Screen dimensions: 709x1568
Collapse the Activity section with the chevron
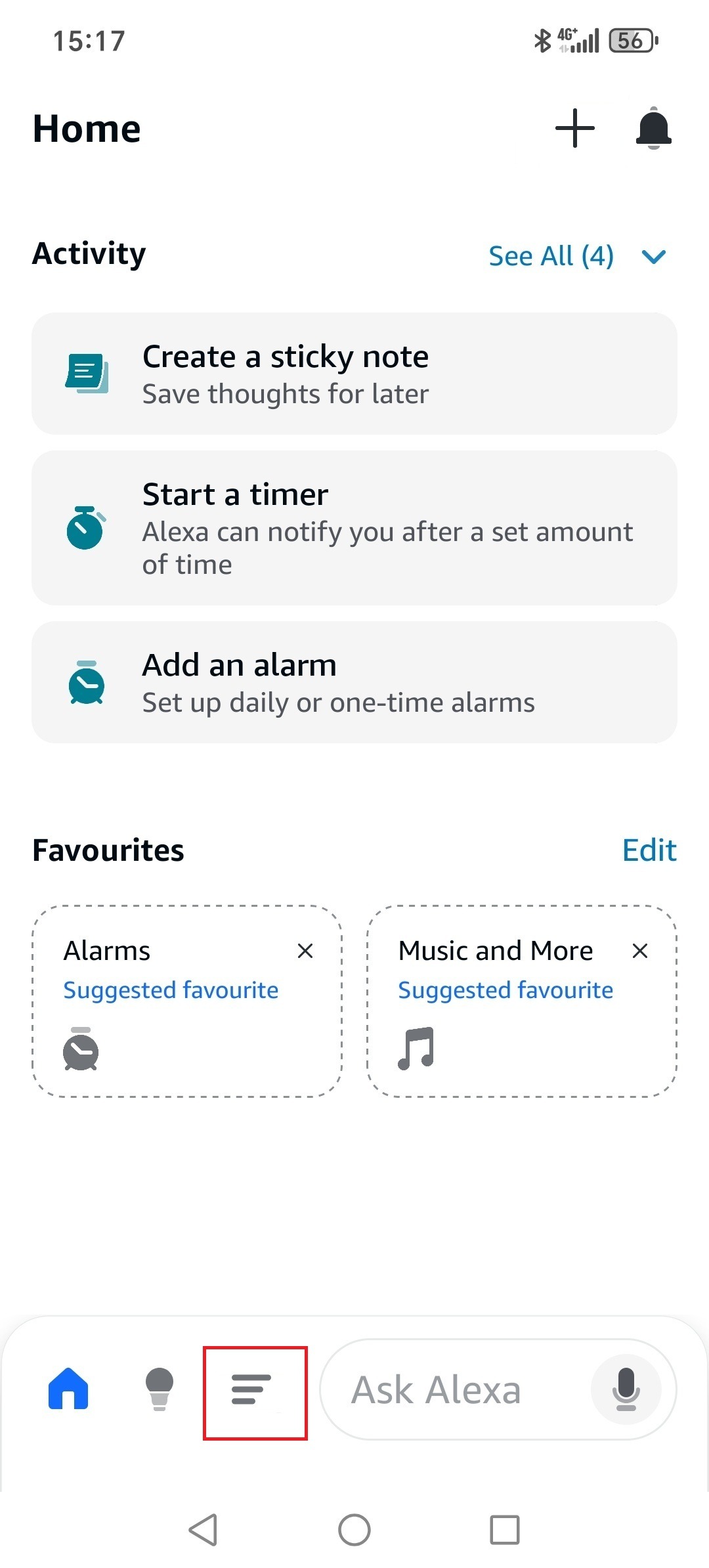click(x=655, y=256)
